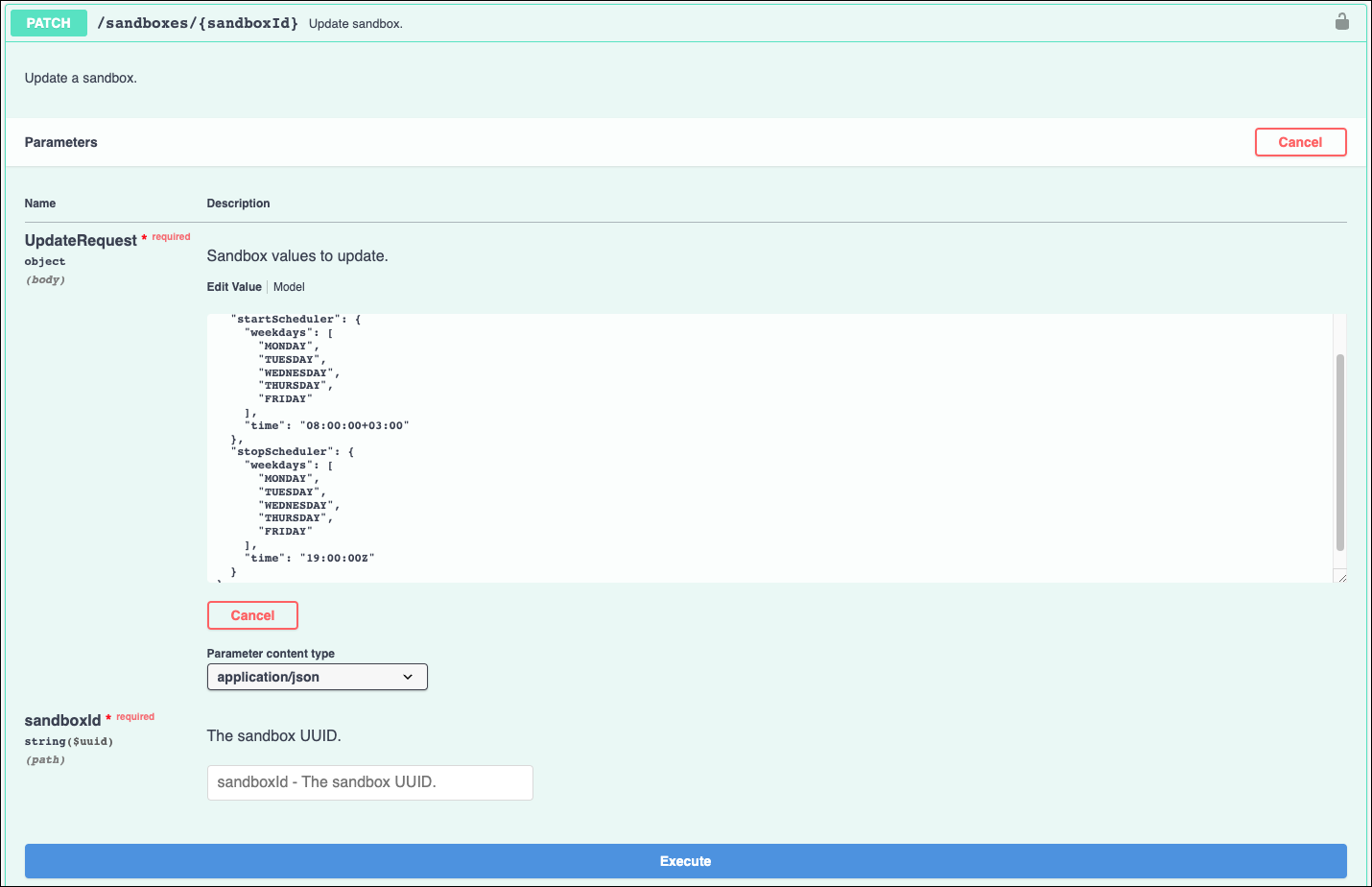1372x887 pixels.
Task: Cancel try-it-out in Parameters header
Action: pyautogui.click(x=1300, y=142)
